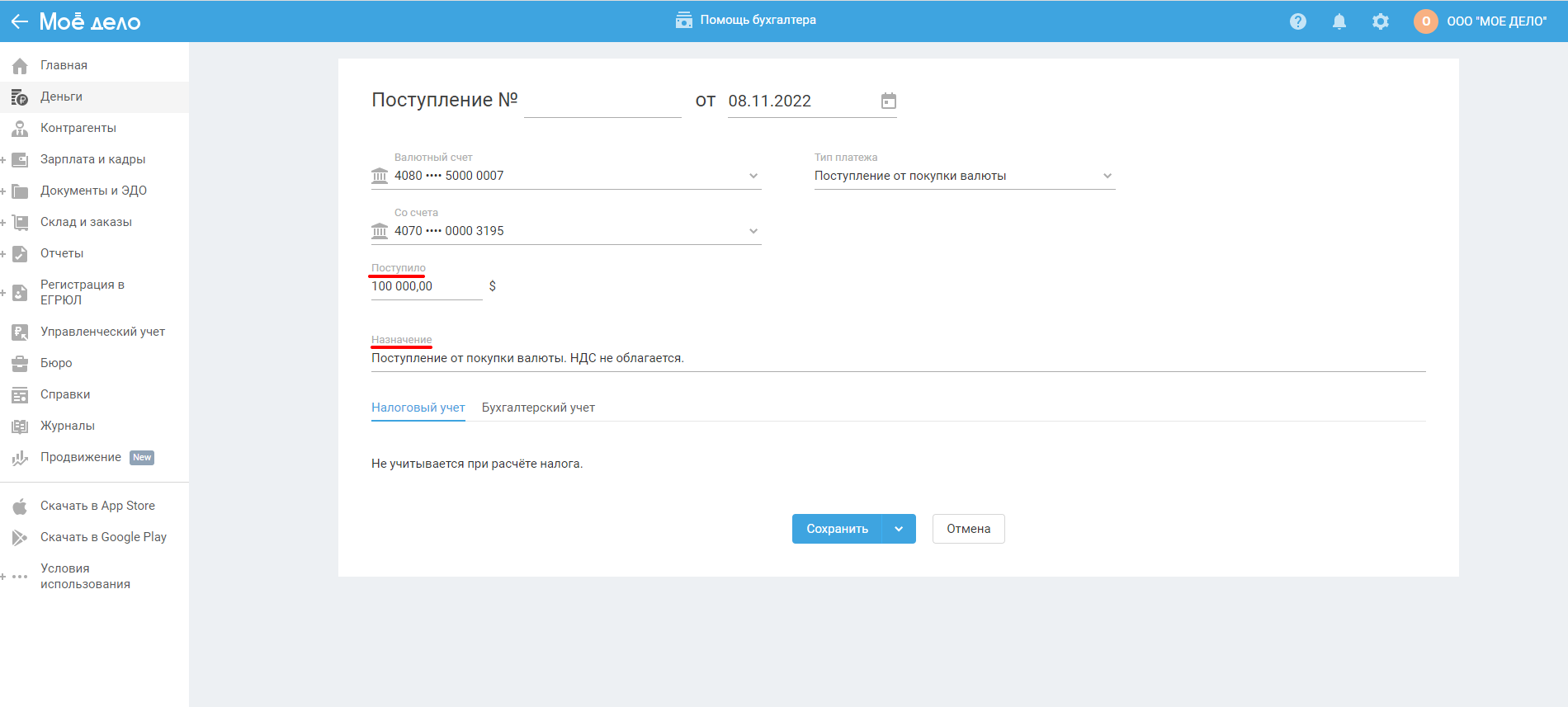Image resolution: width=1568 pixels, height=707 pixels.
Task: Expand the Со счета account dropdown
Action: 753,231
